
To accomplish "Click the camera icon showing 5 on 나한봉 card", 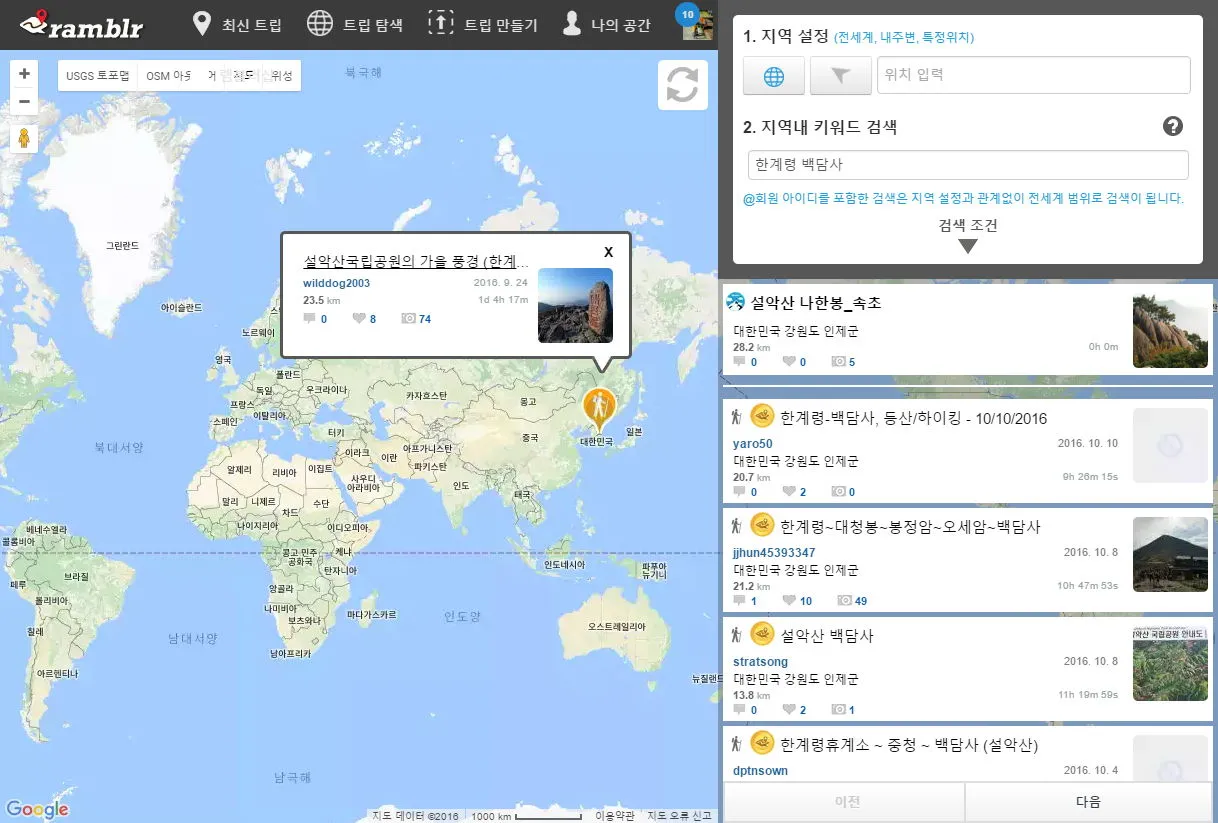I will pos(838,362).
